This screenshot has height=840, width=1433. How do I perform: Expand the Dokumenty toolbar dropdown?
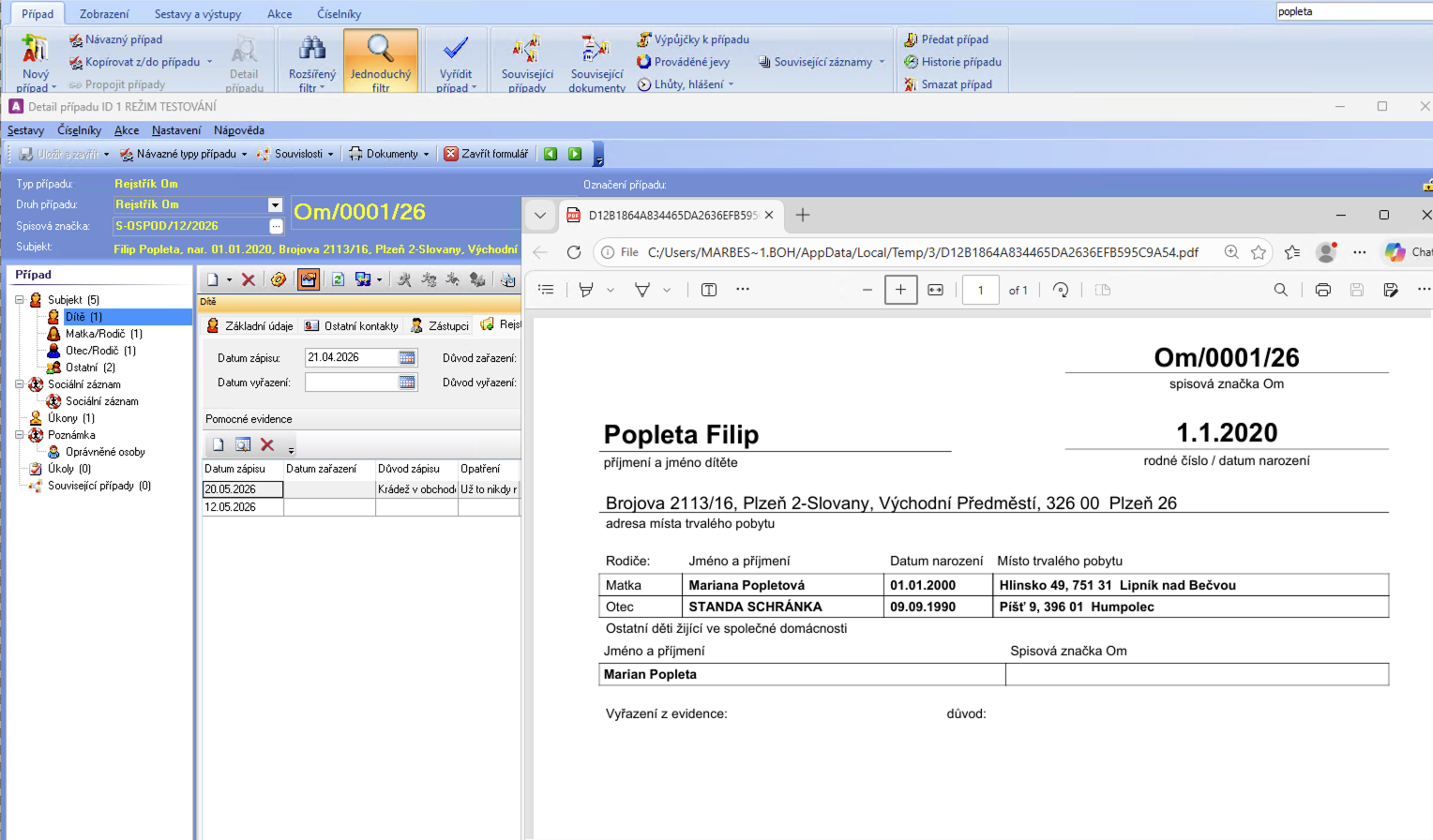pos(426,154)
